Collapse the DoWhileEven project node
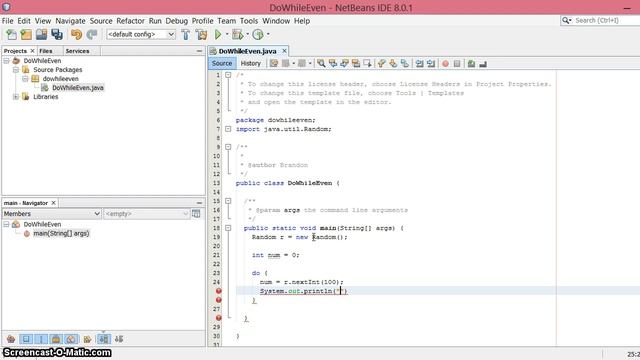Viewport: 640px width, 360px height. (x=7, y=61)
